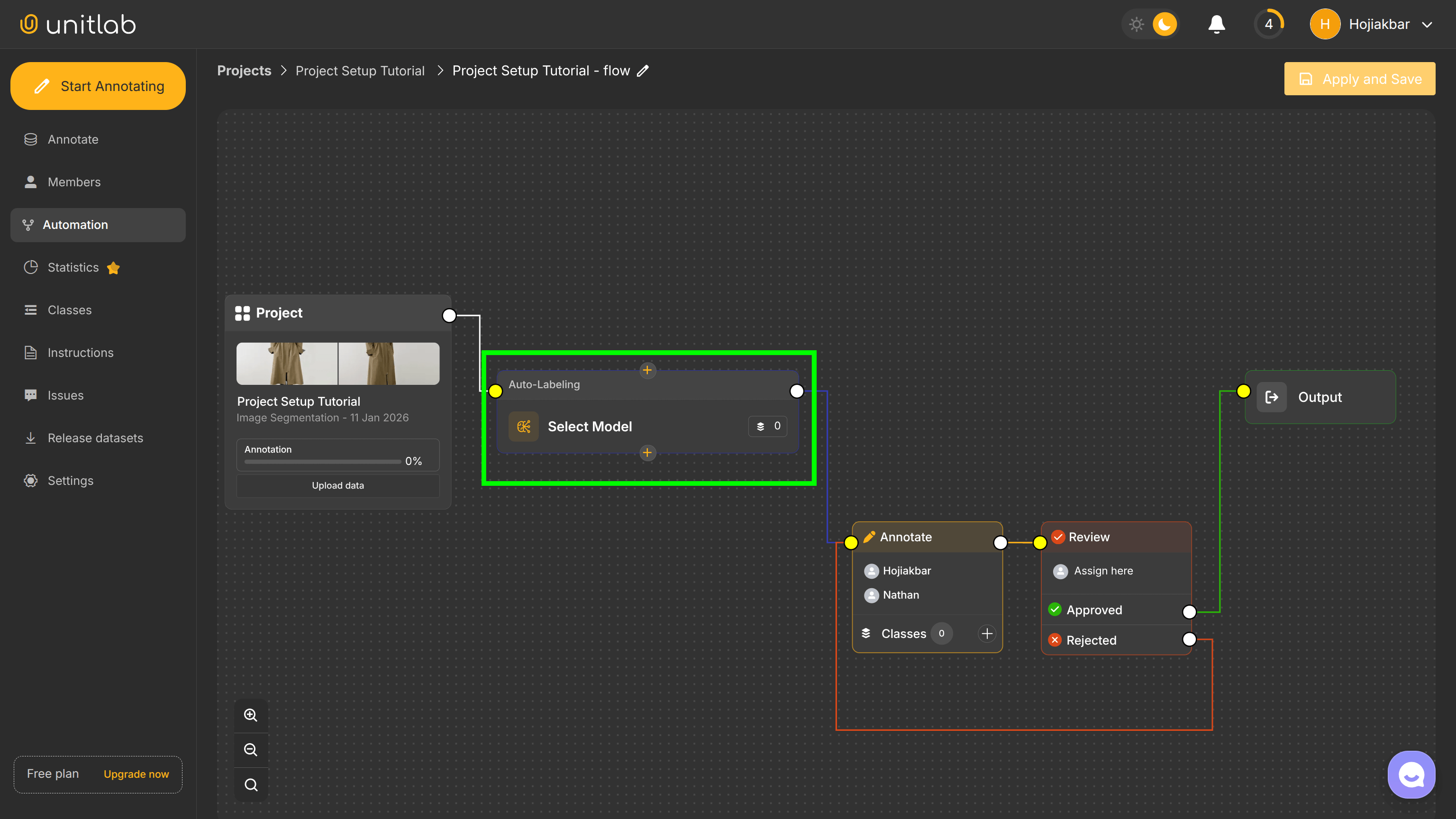The width and height of the screenshot is (1456, 819).
Task: Click the edit pencil next to flow title
Action: tap(643, 71)
